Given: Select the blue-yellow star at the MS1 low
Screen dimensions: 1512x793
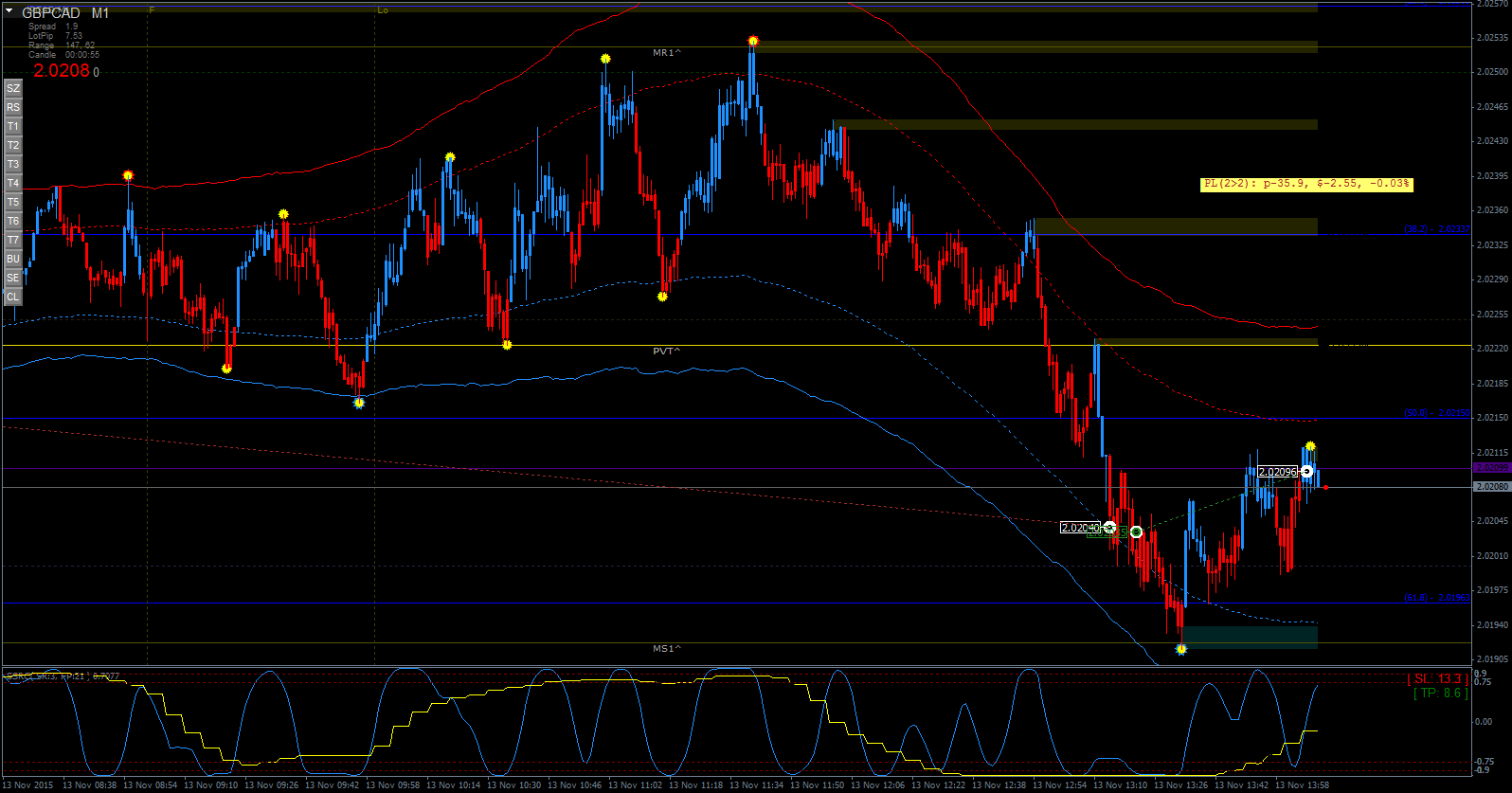Looking at the screenshot, I should [x=1181, y=649].
